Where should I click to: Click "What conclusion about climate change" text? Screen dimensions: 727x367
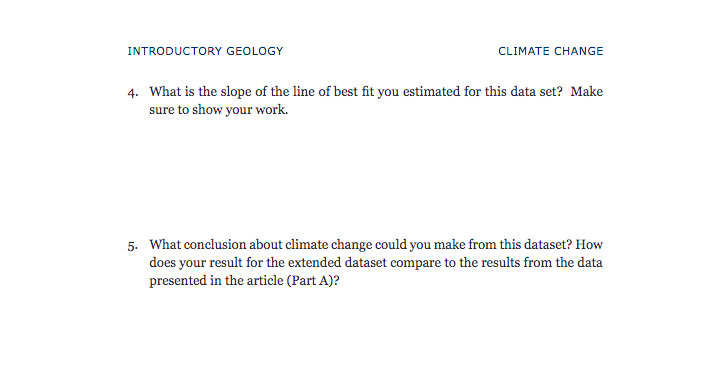(x=261, y=245)
